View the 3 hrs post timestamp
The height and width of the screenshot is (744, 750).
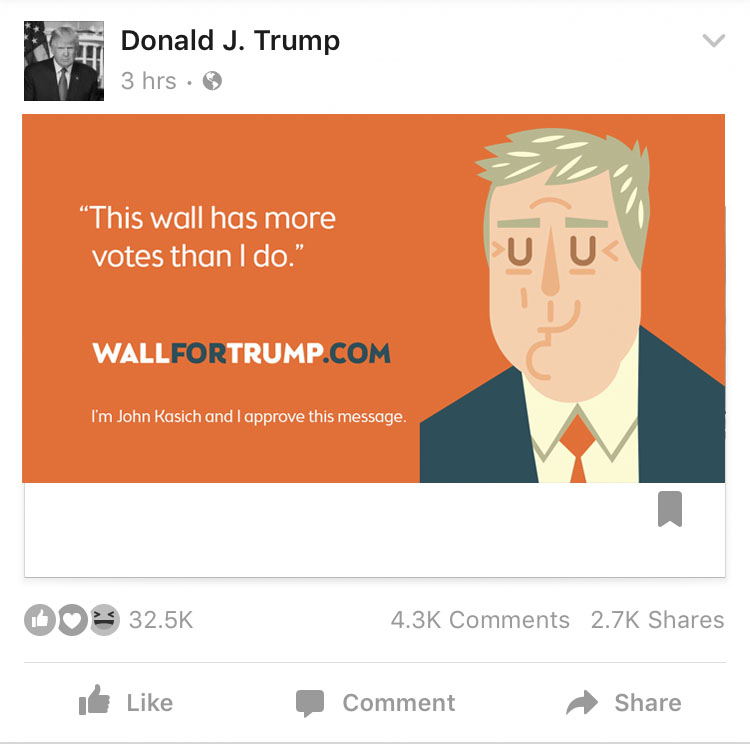(x=149, y=80)
